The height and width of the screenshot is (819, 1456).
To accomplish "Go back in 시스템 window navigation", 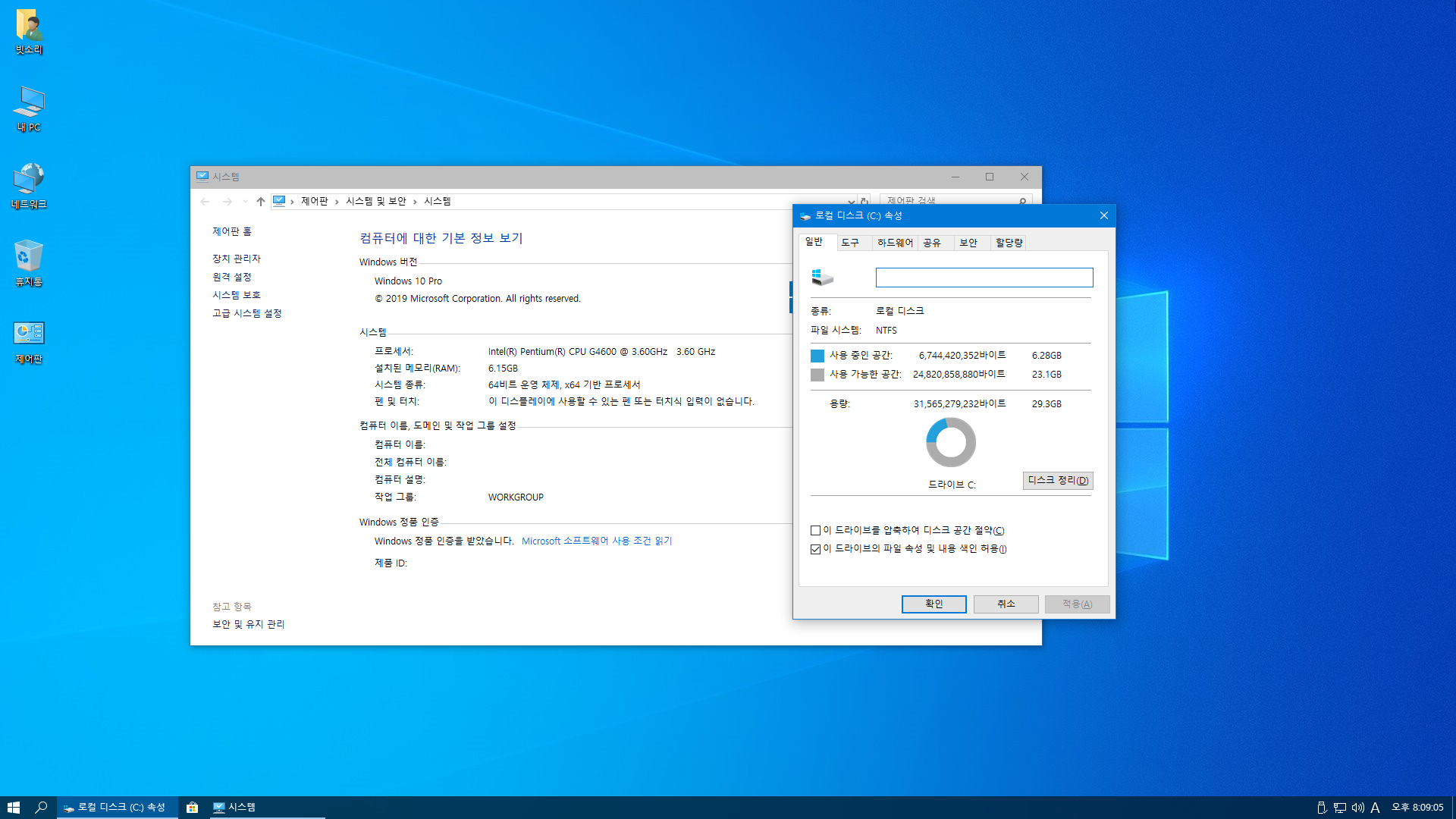I will click(x=205, y=202).
